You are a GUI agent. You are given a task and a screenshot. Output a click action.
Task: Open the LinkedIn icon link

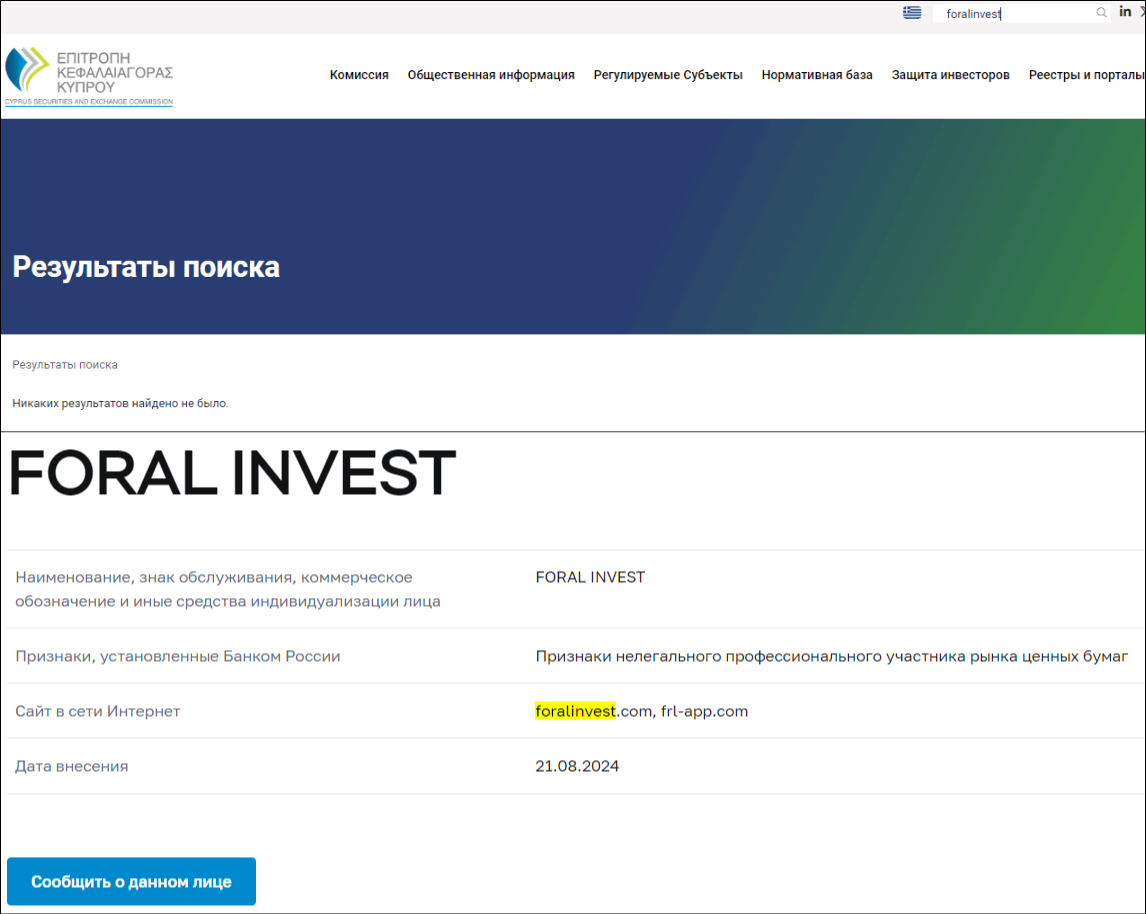[x=1125, y=12]
